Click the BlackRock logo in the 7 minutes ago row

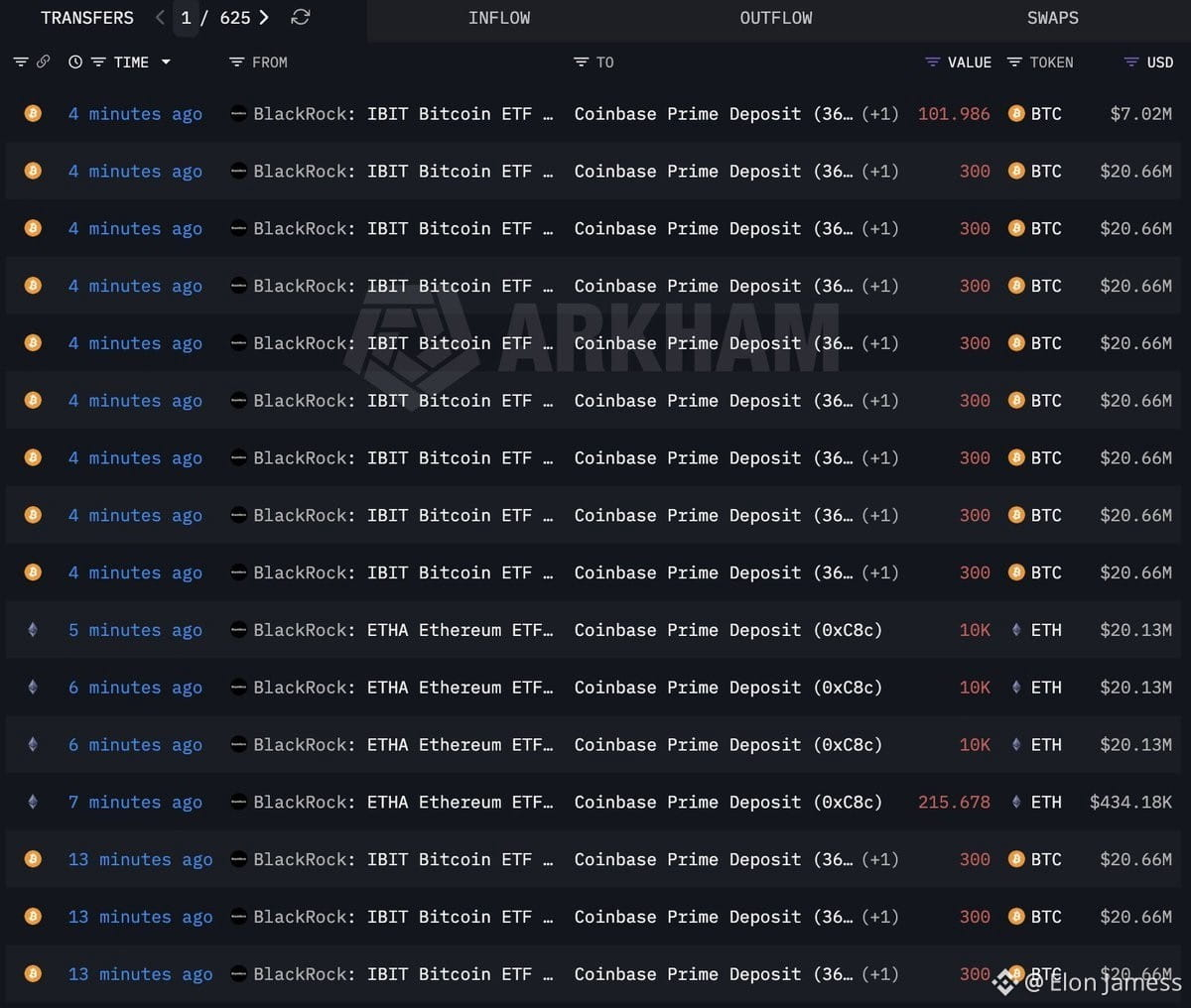click(238, 802)
